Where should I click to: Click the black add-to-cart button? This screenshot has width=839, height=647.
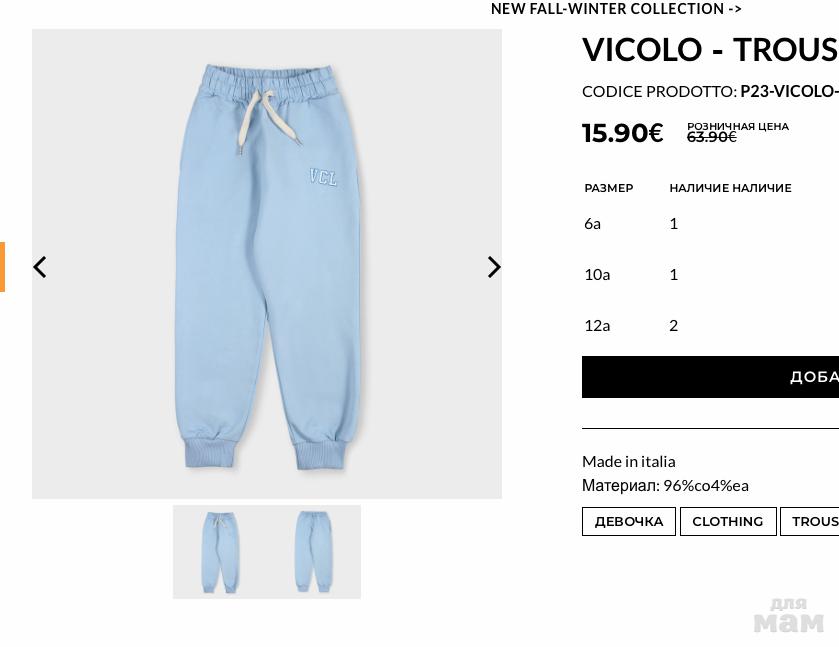pos(711,377)
